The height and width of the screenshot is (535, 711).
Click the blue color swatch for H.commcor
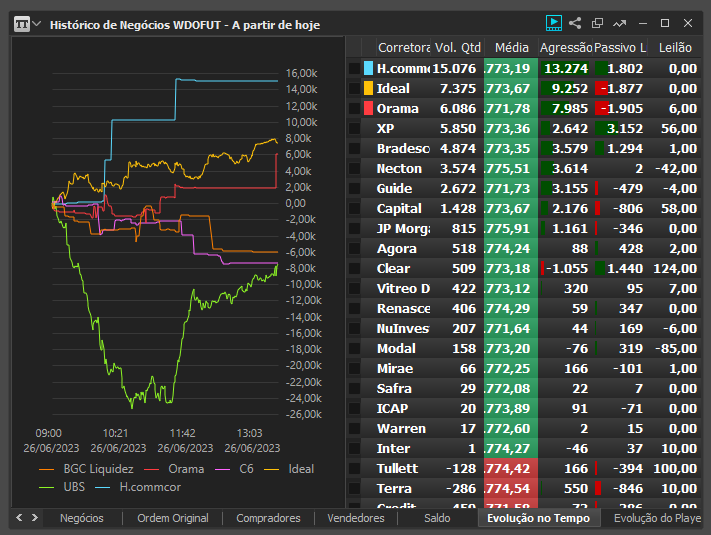pyautogui.click(x=368, y=68)
